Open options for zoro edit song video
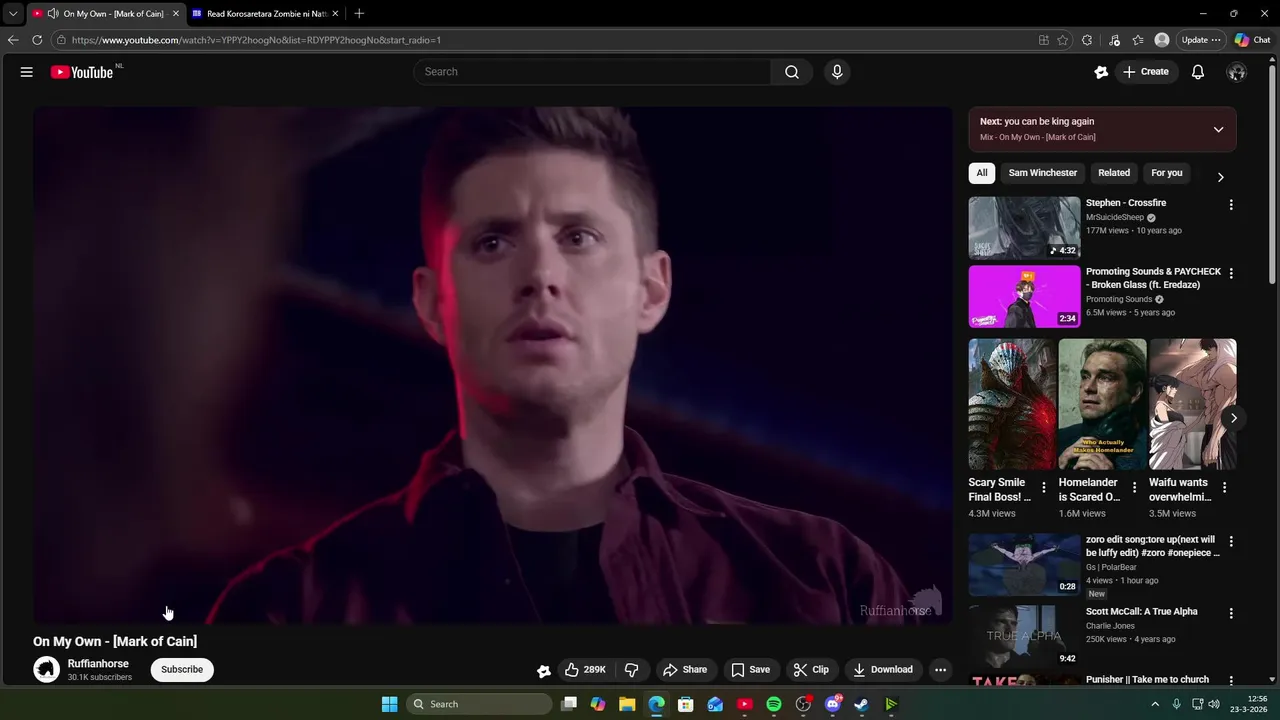1280x720 pixels. (1231, 542)
